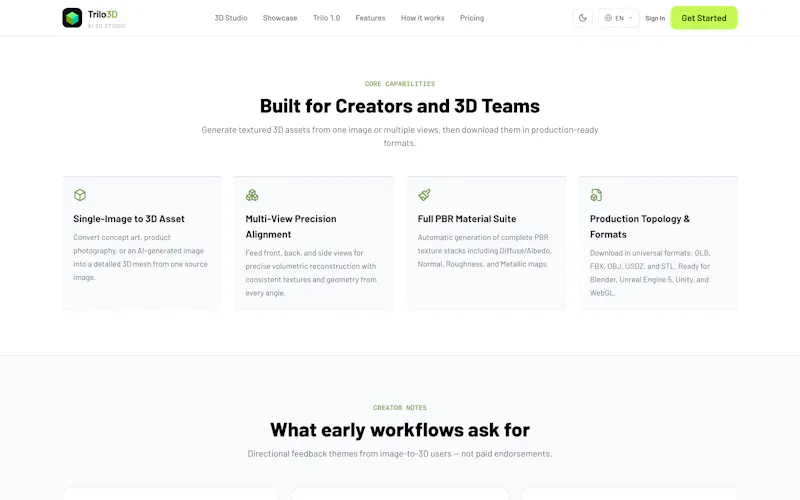Click the 'Automatic generation of complete PBR' text
The height and width of the screenshot is (500, 800).
coord(485,251)
